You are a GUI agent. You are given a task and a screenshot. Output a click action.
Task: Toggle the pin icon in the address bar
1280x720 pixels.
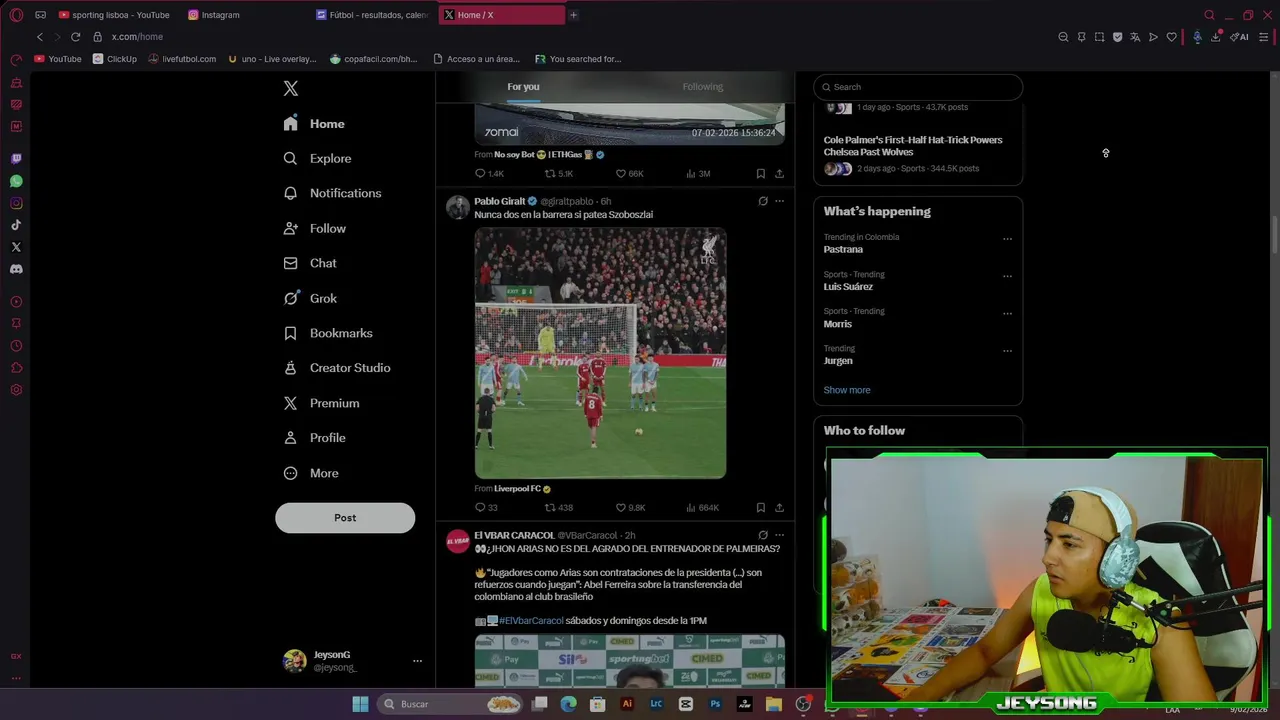tap(1081, 37)
